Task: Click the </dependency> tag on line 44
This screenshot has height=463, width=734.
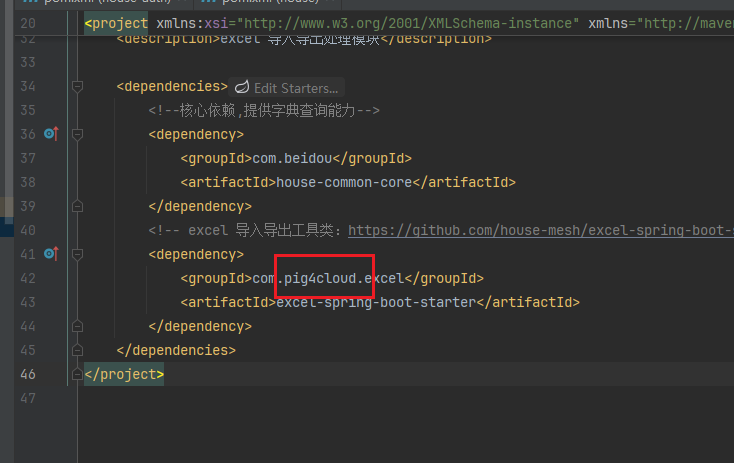Action: click(x=200, y=326)
